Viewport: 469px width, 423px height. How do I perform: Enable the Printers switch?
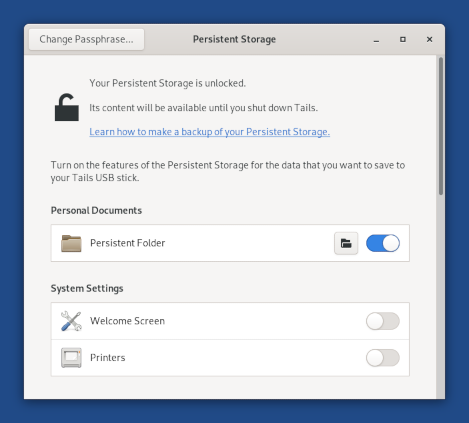(383, 358)
